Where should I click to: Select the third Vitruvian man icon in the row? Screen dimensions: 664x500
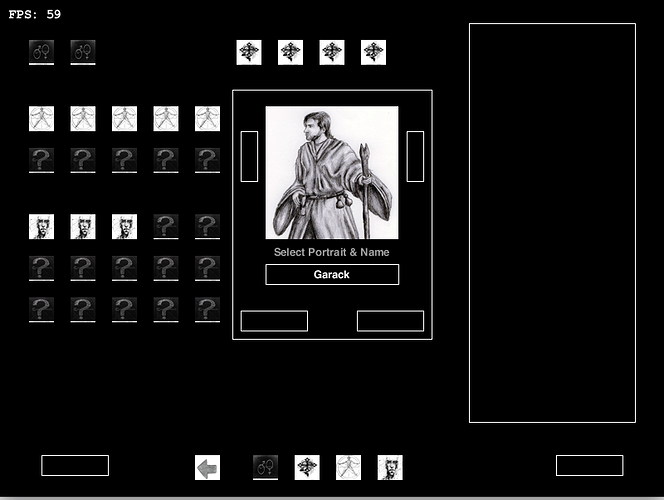click(124, 119)
